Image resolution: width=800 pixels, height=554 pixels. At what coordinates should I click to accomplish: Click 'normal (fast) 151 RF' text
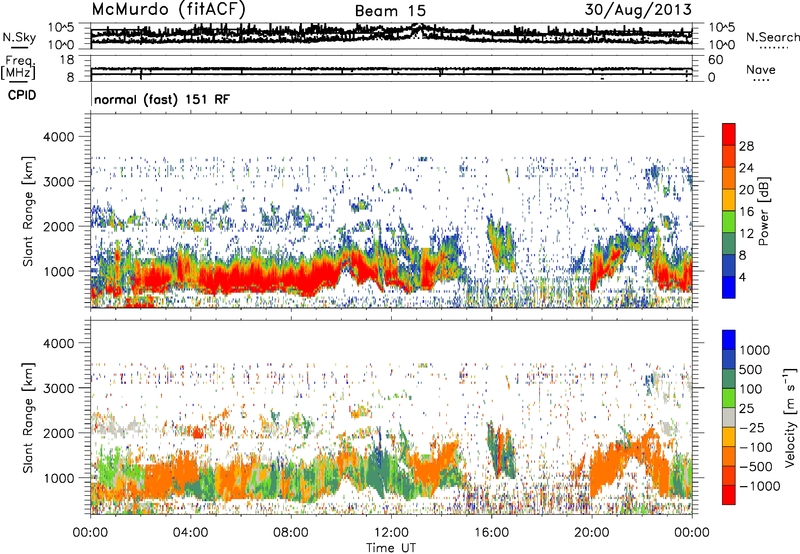pyautogui.click(x=162, y=99)
